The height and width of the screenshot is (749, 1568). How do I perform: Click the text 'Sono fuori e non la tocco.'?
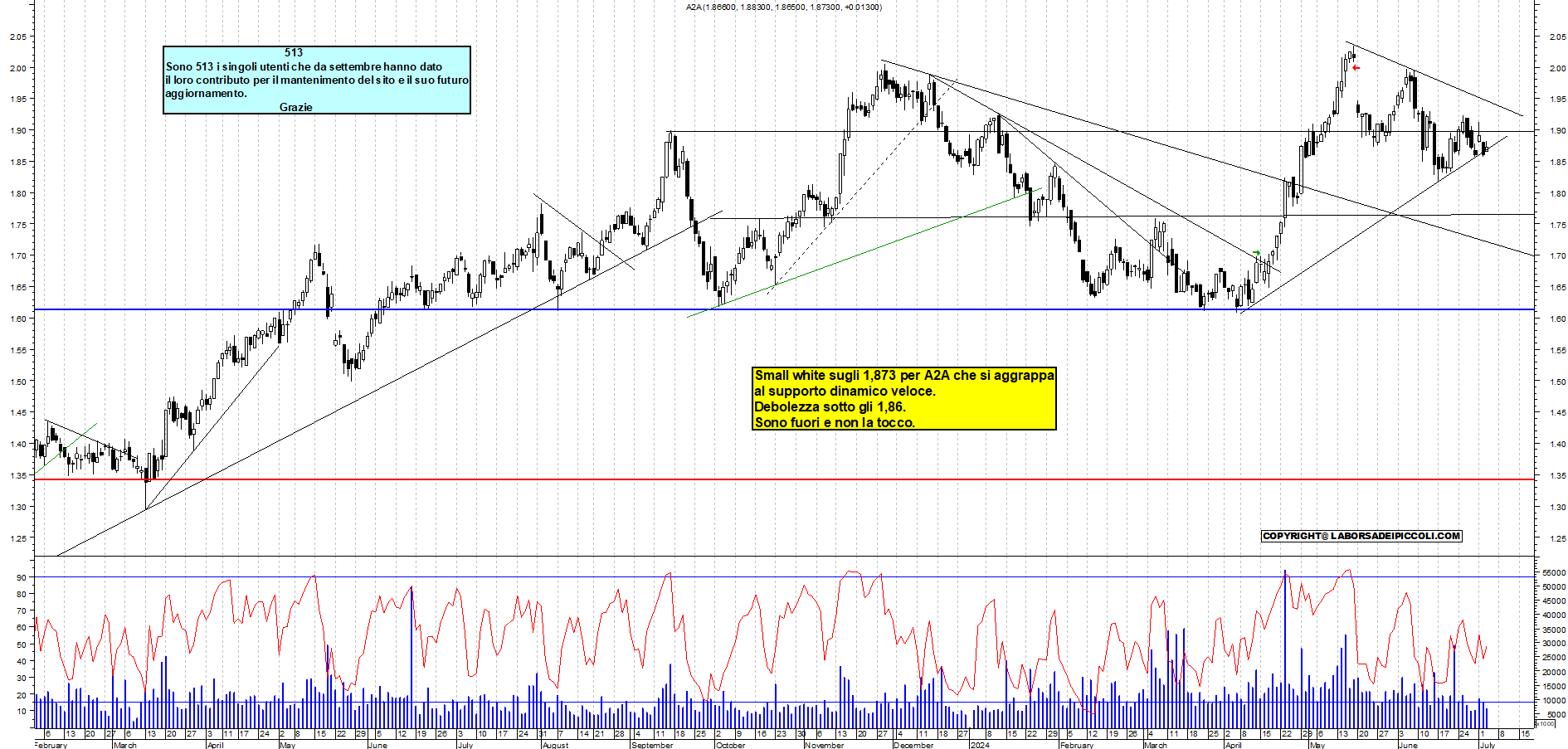[835, 422]
